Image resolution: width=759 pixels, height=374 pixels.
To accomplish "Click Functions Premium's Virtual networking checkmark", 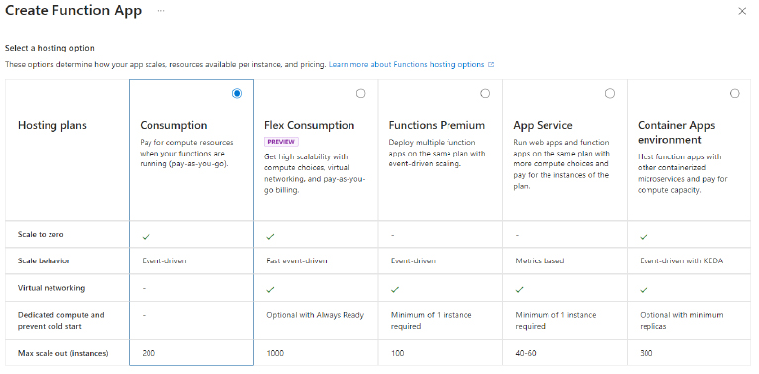I will point(395,289).
